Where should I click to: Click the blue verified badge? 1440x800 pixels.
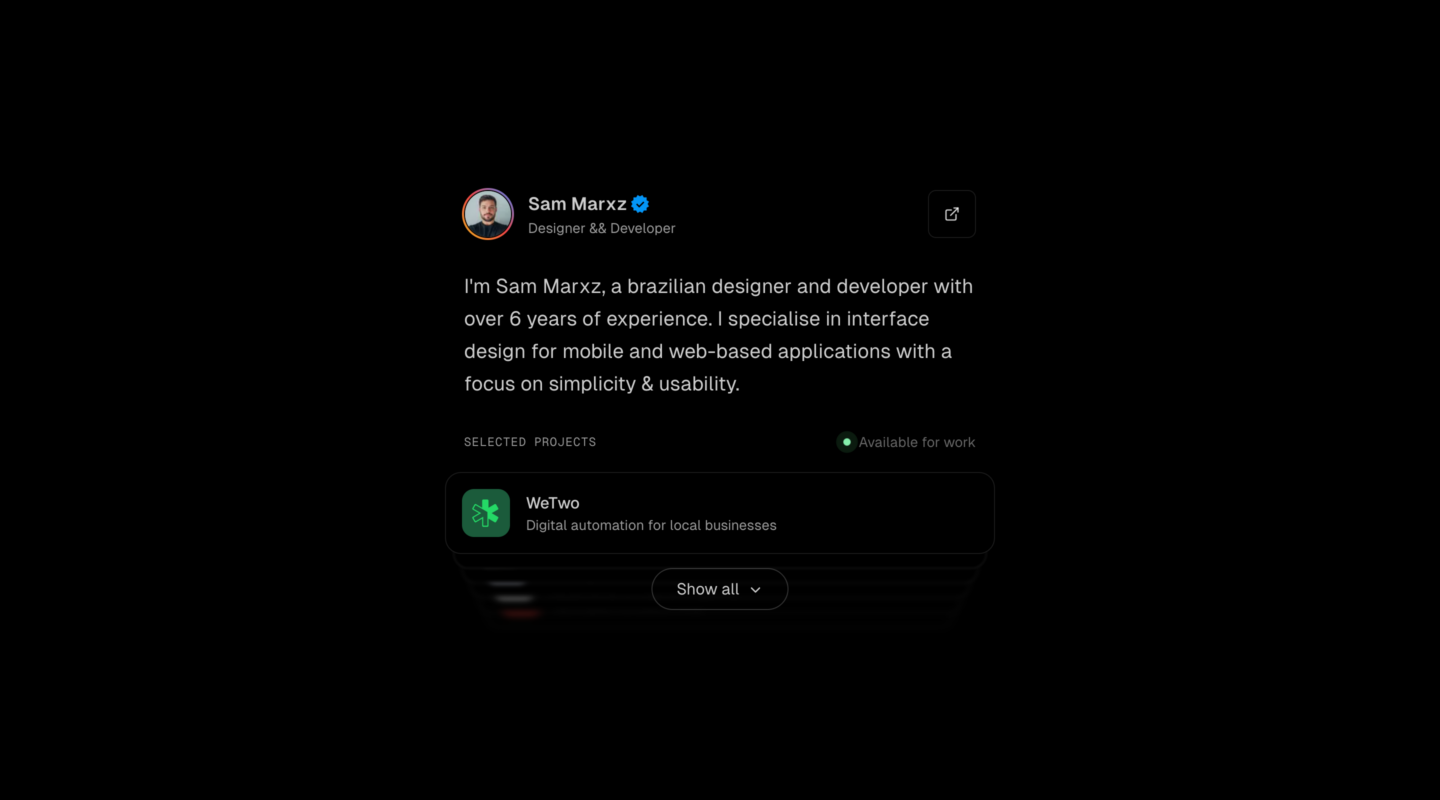pos(640,204)
